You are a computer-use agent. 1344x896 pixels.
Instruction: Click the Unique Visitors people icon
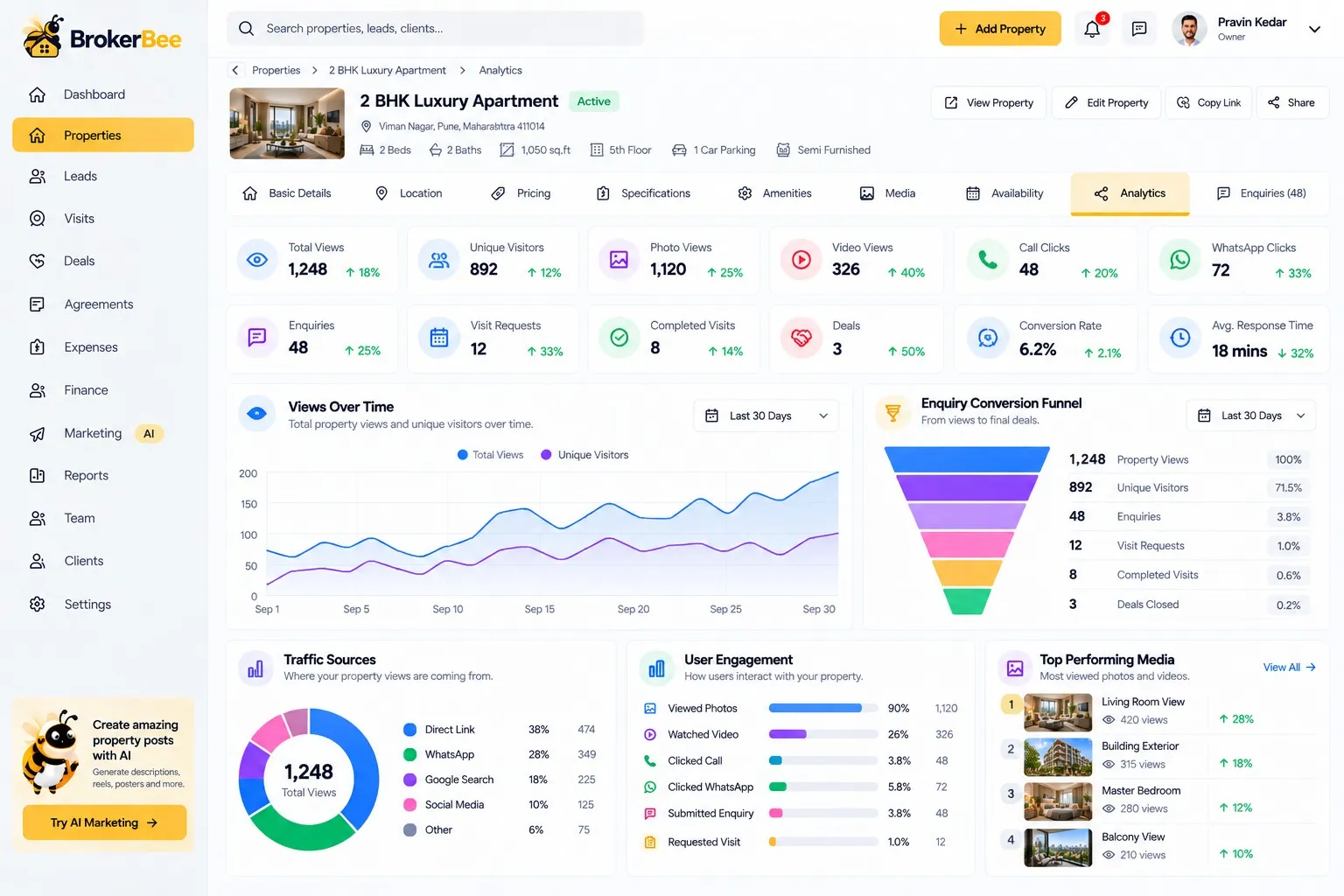(439, 260)
